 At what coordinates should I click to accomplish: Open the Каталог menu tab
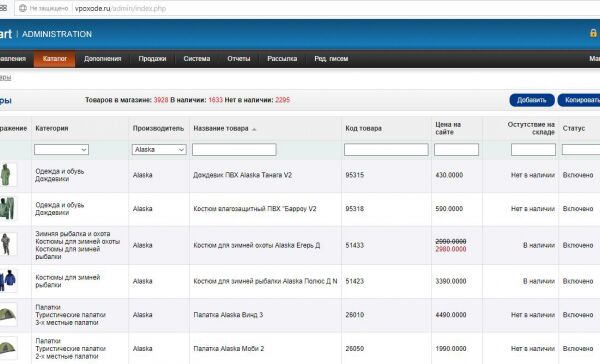click(x=55, y=59)
